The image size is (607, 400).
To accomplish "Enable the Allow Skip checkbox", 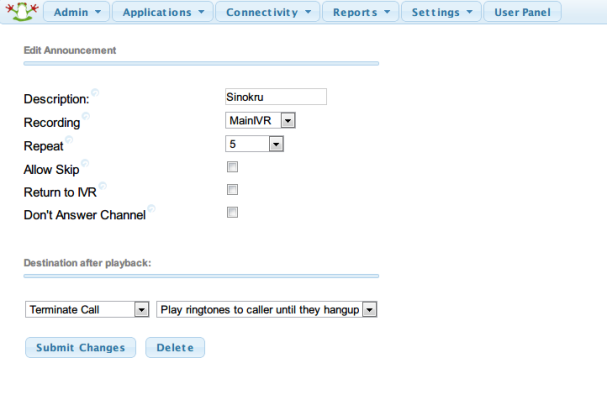I will 232,167.
